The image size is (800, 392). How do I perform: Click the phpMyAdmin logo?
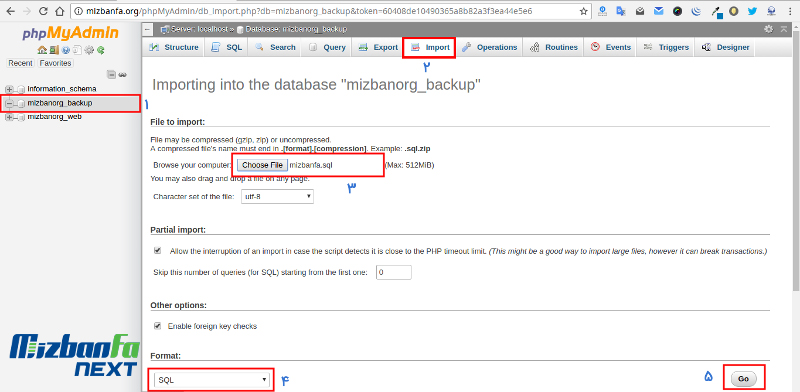tap(70, 34)
